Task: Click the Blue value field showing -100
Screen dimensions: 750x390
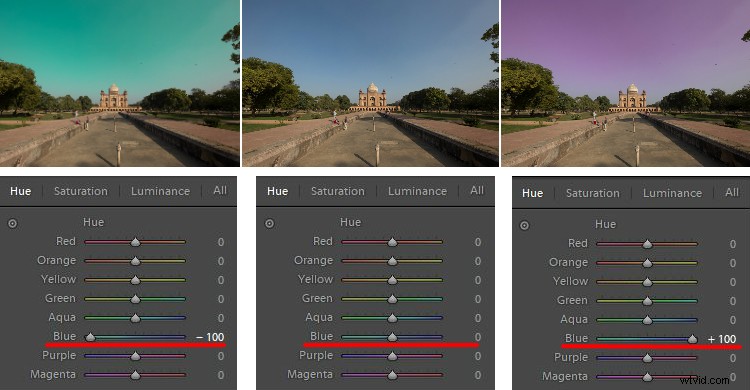Action: (210, 337)
